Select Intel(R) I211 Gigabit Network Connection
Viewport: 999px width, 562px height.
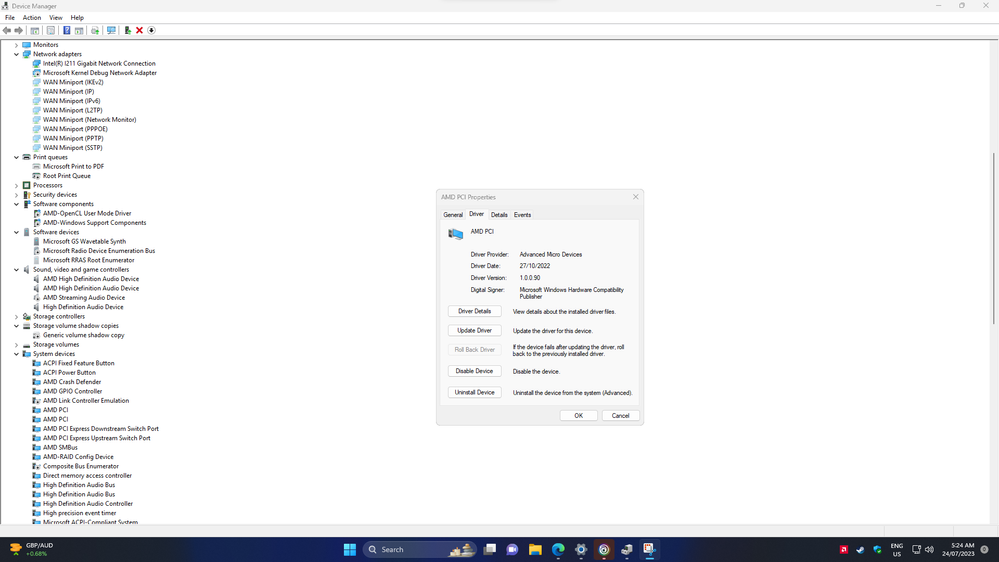click(x=99, y=64)
